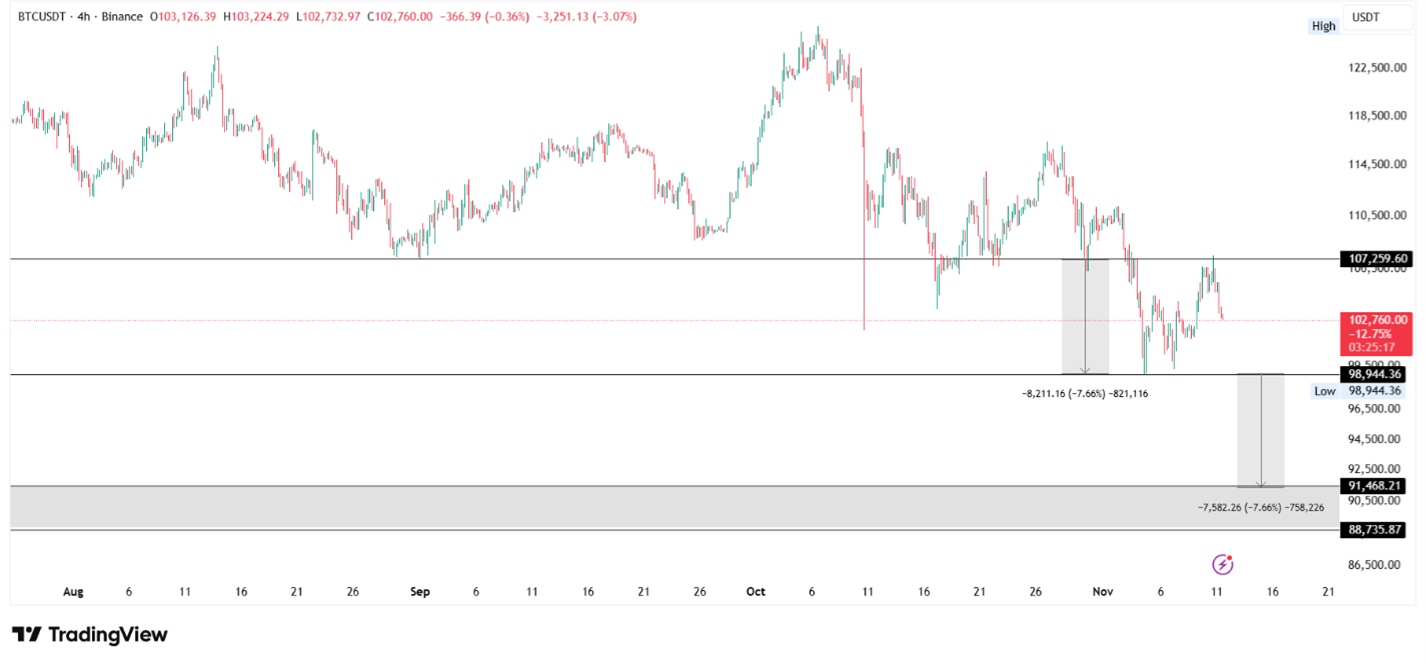This screenshot has height=664, width=1426.
Task: Select the -7,582.26 price range measurement text
Action: pyautogui.click(x=1261, y=508)
